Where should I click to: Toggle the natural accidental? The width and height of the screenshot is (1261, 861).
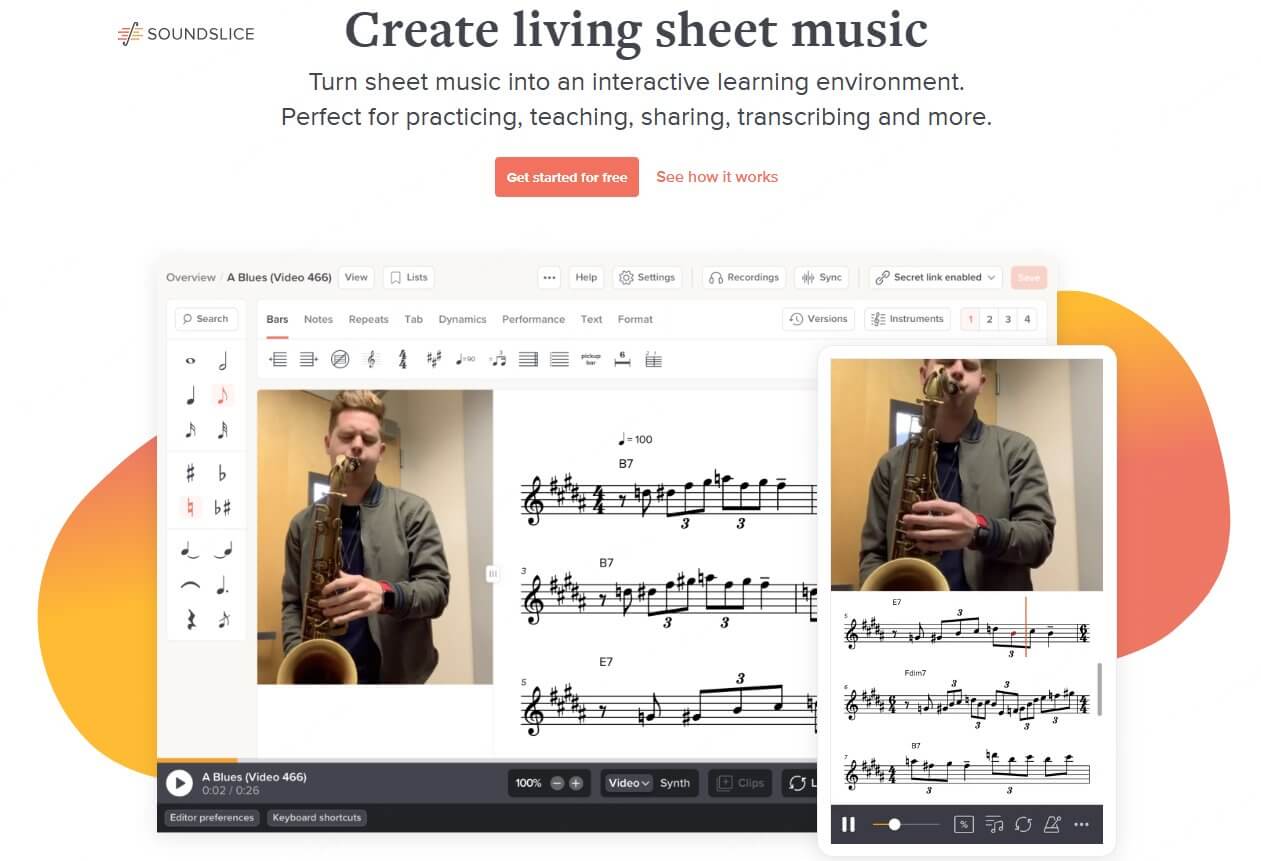point(190,507)
